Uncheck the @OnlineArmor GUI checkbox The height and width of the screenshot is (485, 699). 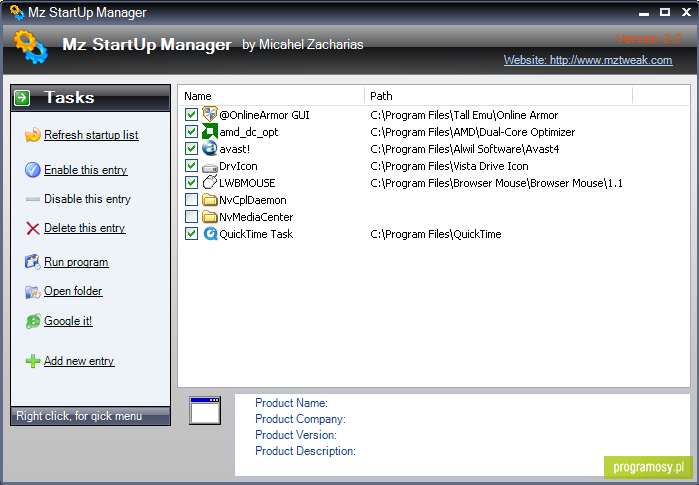[x=191, y=115]
